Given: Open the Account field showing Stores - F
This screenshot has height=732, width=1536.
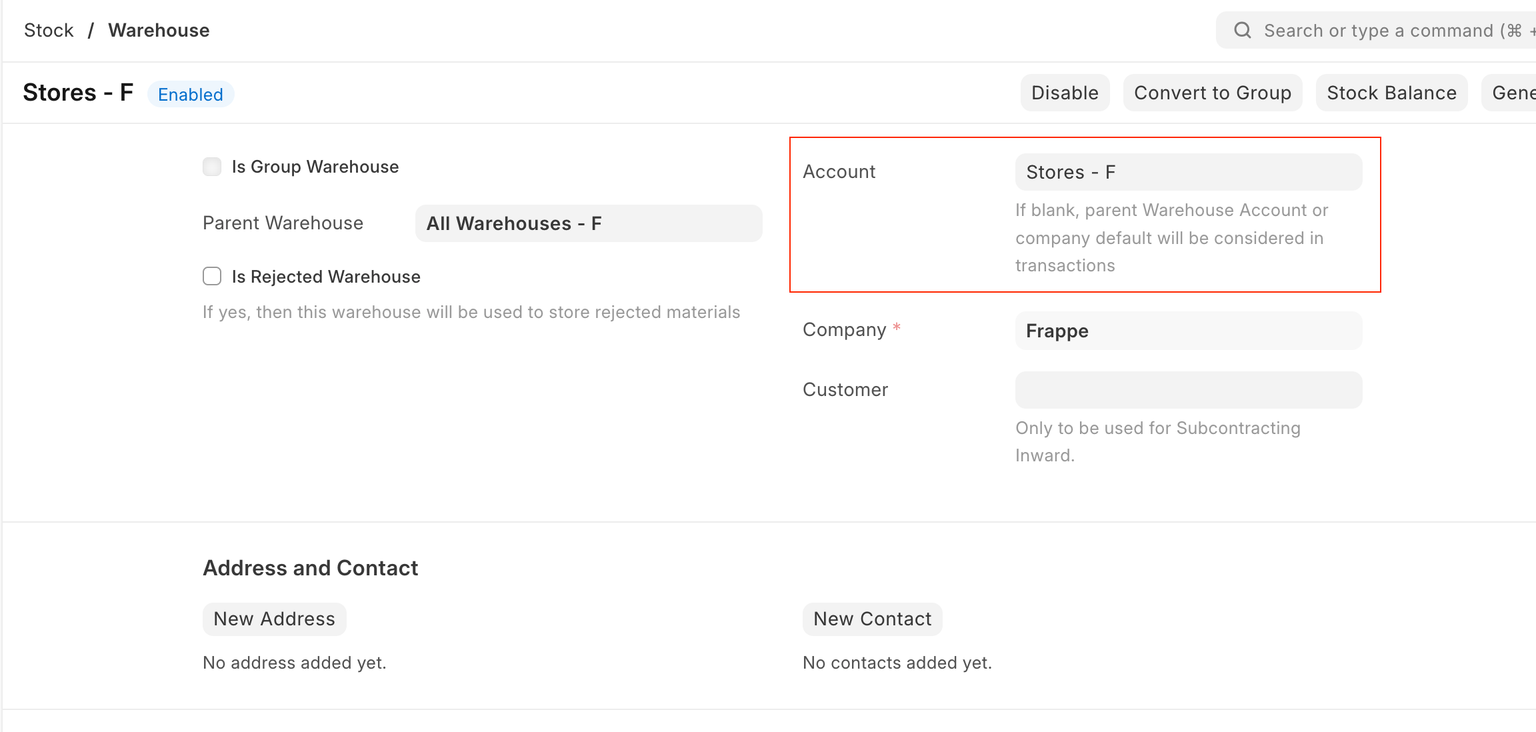Looking at the screenshot, I should pyautogui.click(x=1188, y=171).
